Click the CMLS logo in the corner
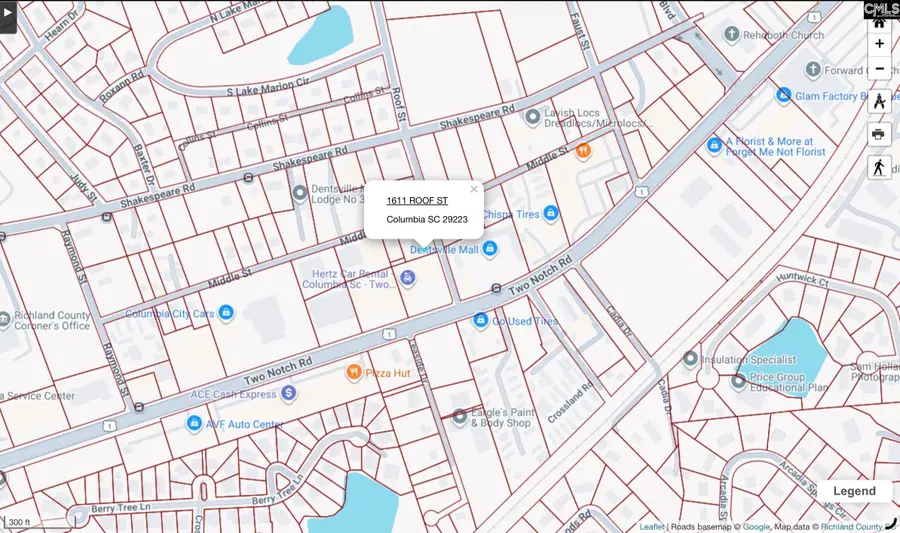Image resolution: width=900 pixels, height=533 pixels. 881,9
